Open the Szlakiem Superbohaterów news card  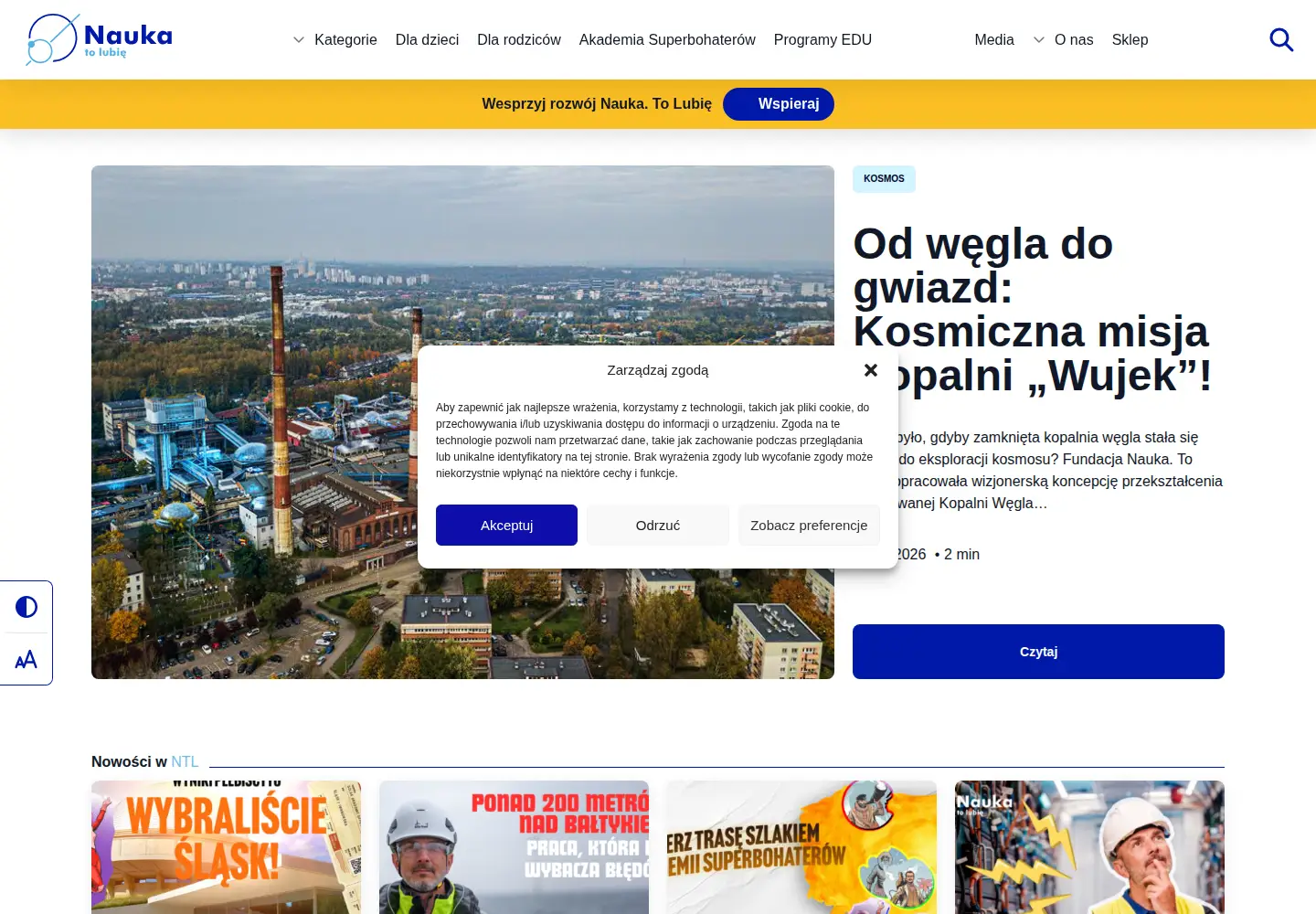pos(801,847)
